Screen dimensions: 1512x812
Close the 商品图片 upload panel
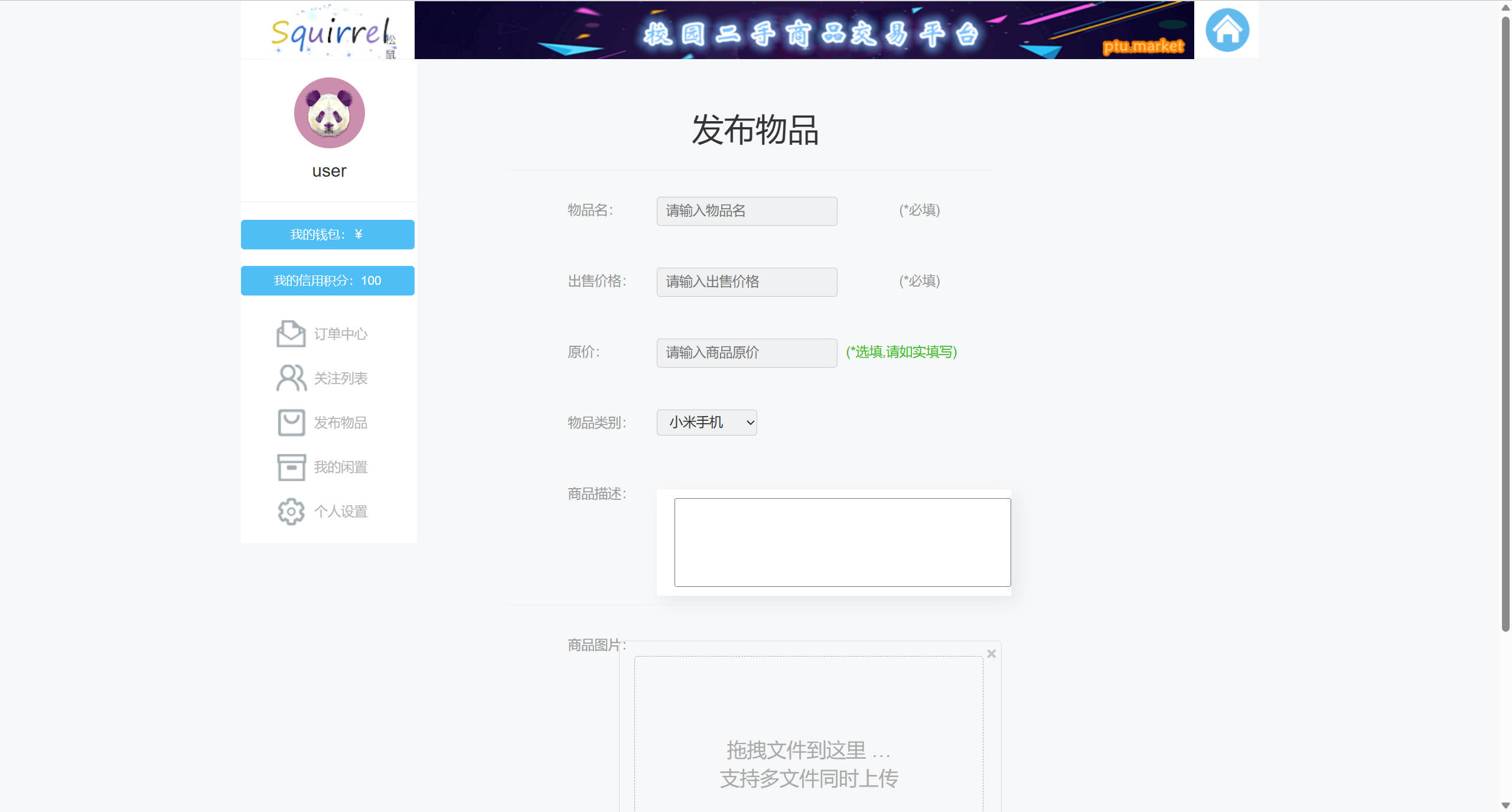point(991,654)
